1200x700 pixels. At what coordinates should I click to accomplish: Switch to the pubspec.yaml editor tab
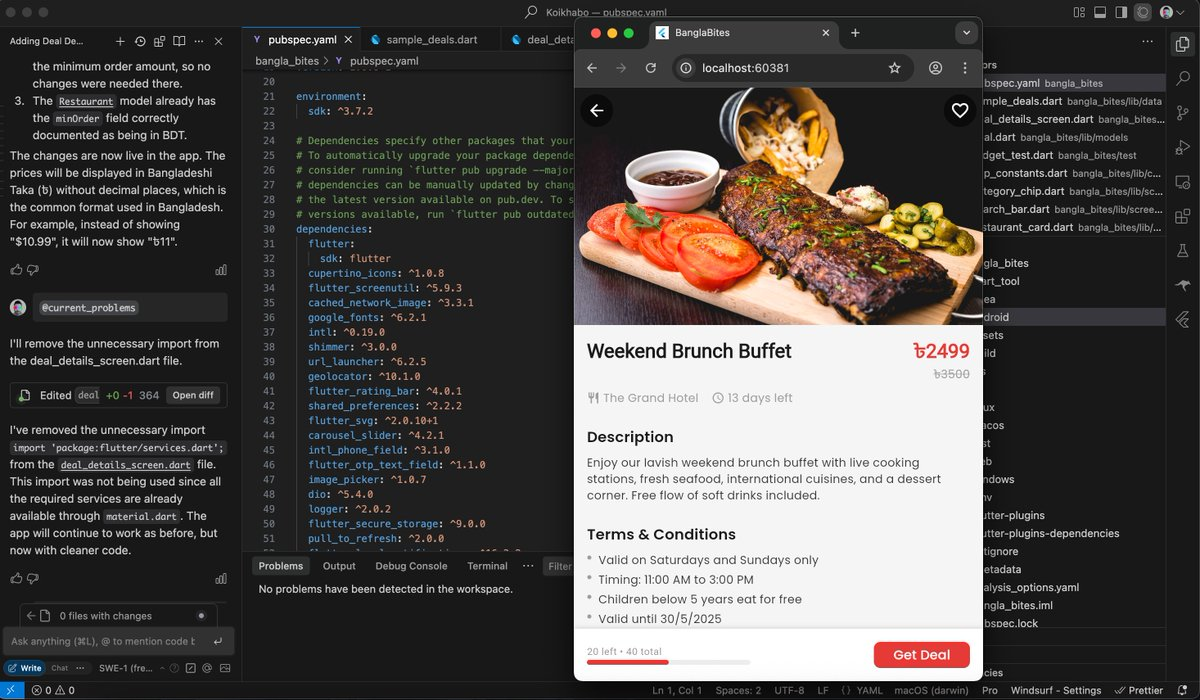300,40
